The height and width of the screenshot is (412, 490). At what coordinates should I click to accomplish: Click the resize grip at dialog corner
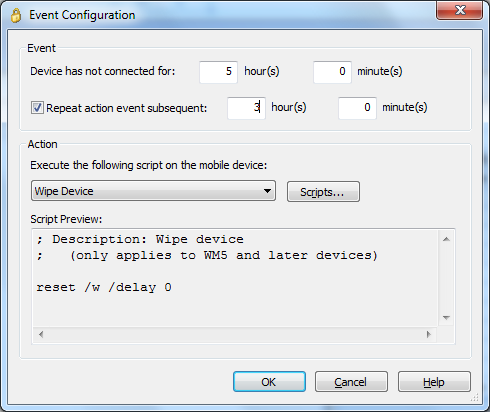coord(475,397)
